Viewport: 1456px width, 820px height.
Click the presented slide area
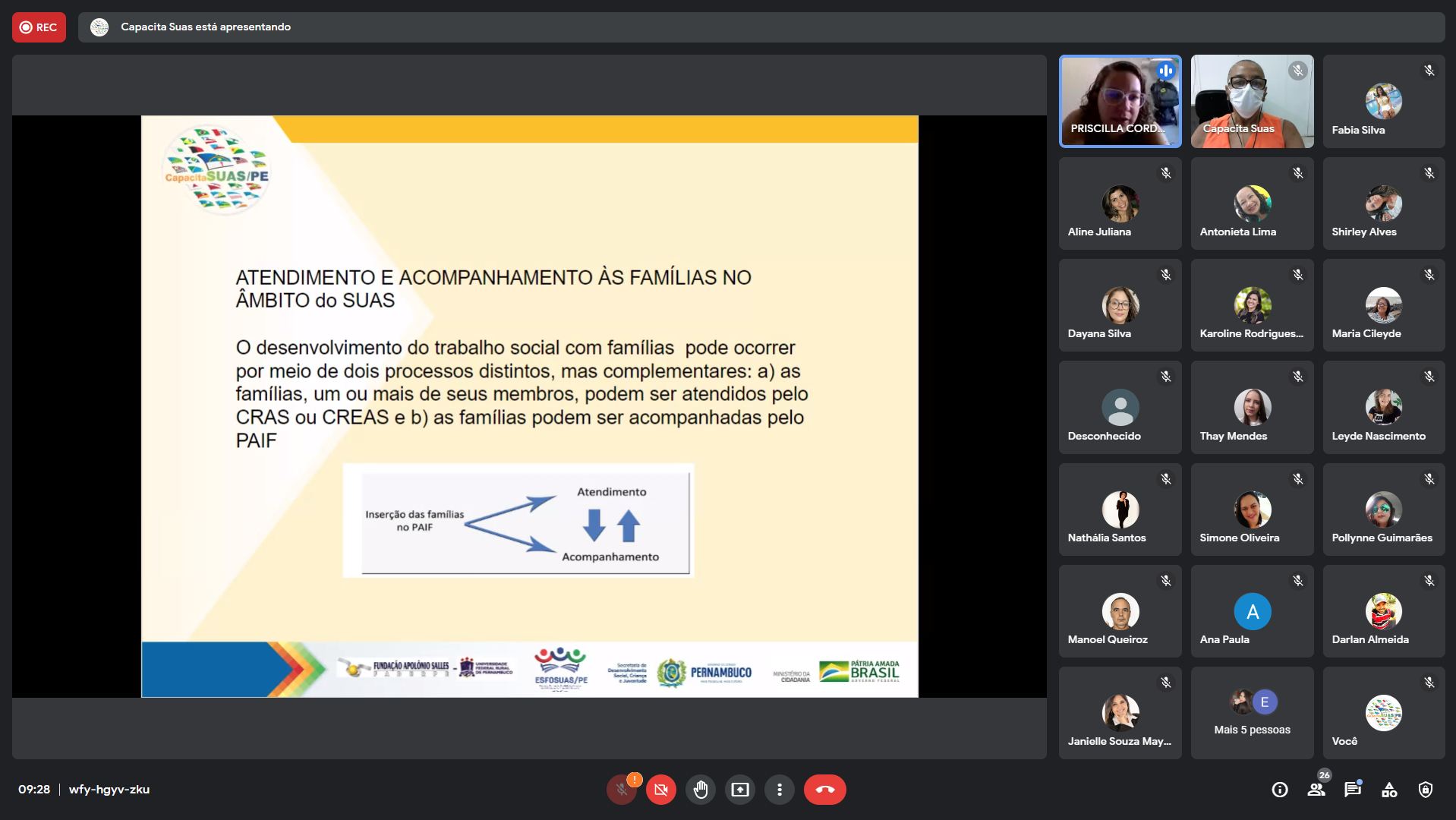pos(529,406)
